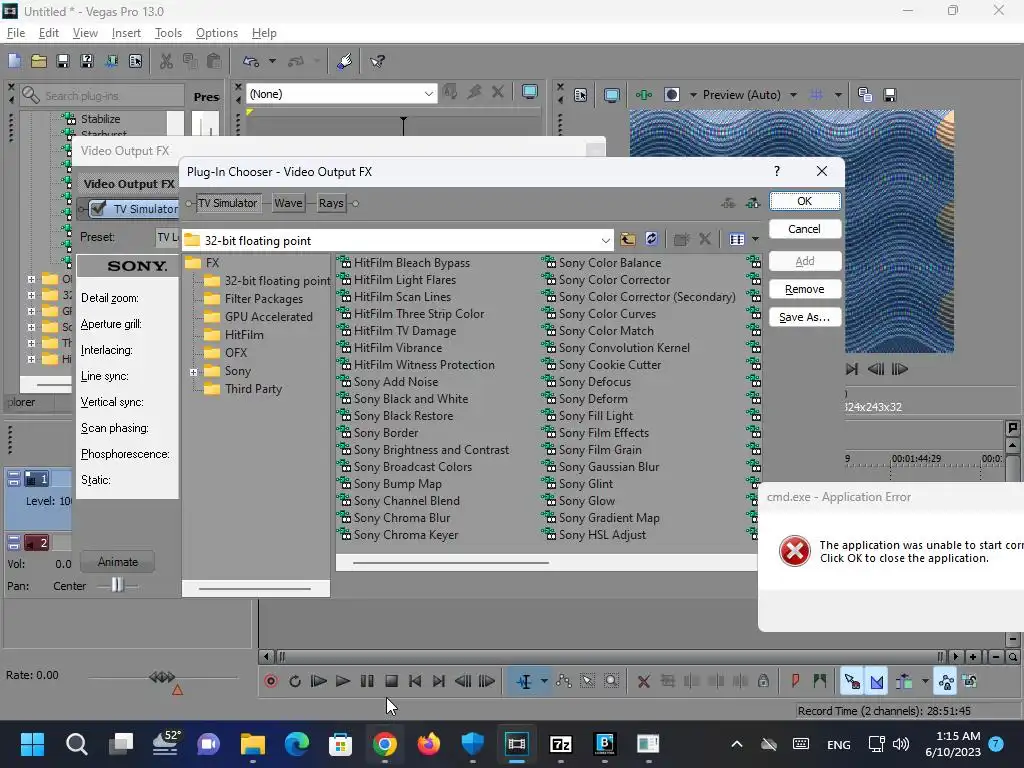Click the plug-in list horizontal scrollbar
Image resolution: width=1024 pixels, height=768 pixels.
[451, 562]
